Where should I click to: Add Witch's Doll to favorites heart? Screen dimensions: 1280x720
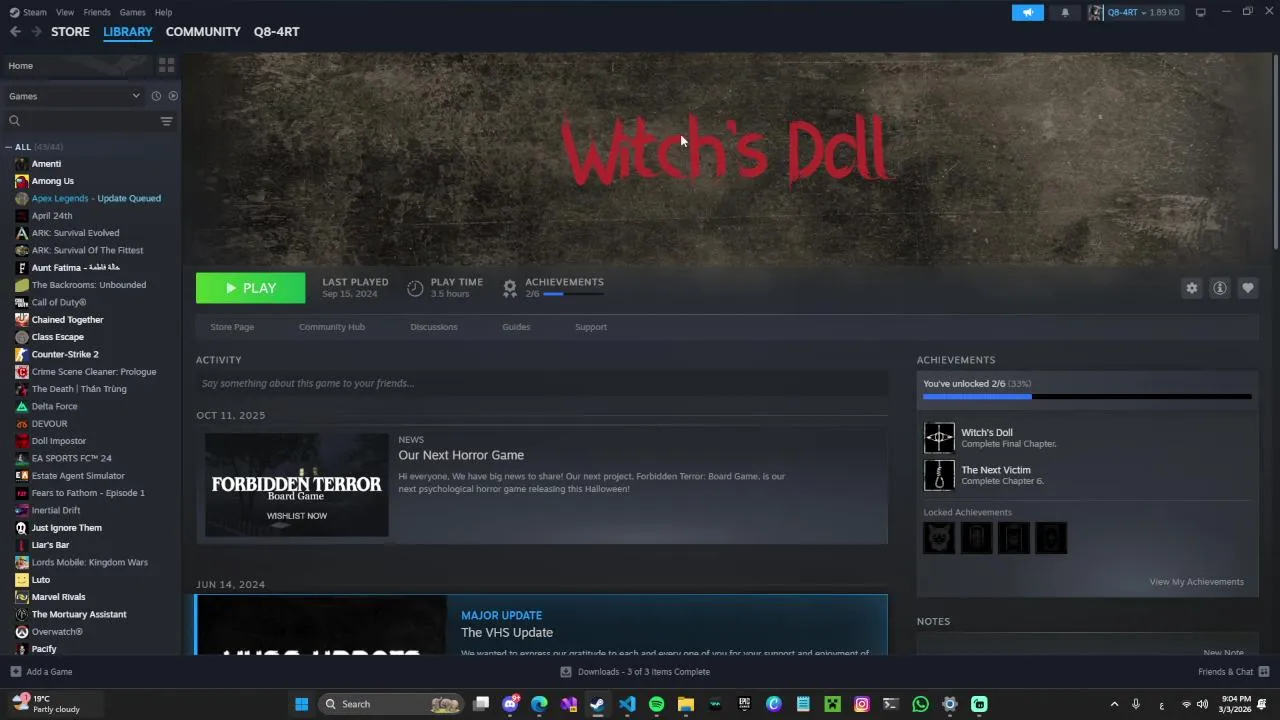point(1248,288)
